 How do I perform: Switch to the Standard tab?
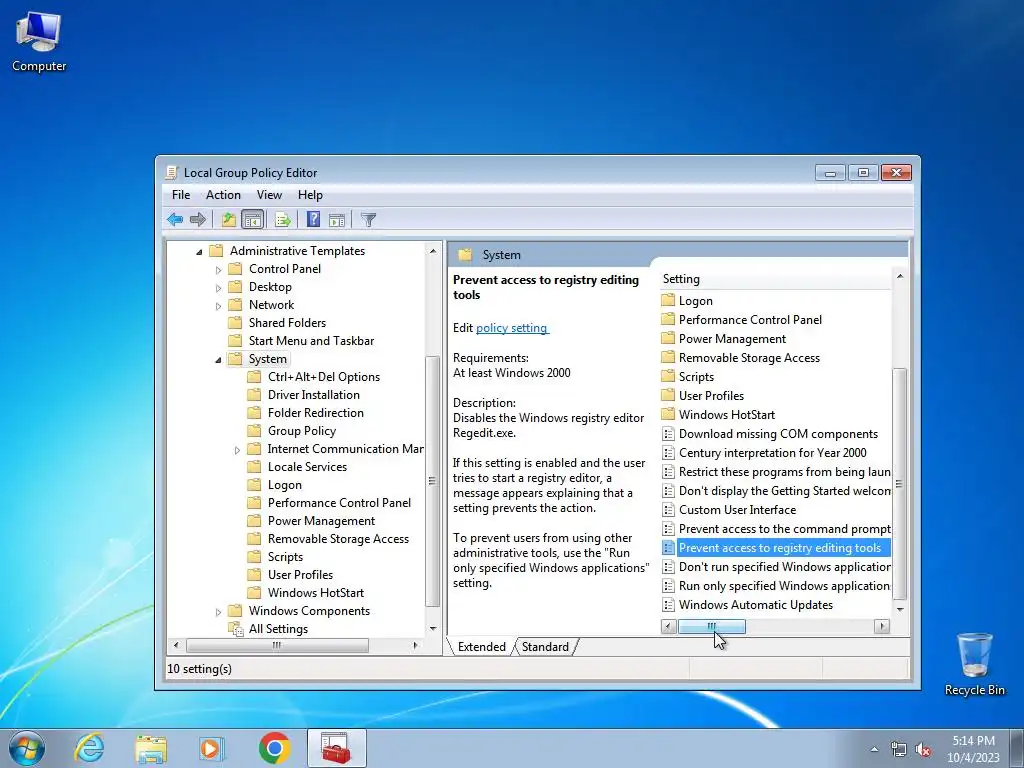point(545,647)
